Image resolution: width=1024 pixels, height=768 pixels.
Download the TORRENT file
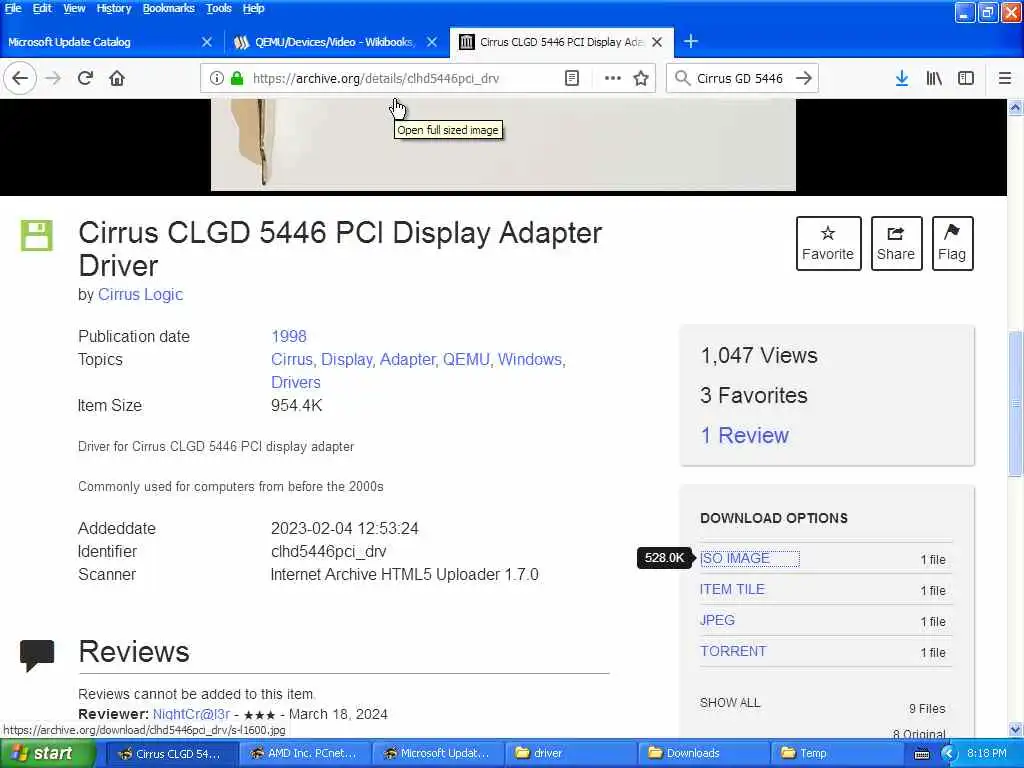click(733, 651)
